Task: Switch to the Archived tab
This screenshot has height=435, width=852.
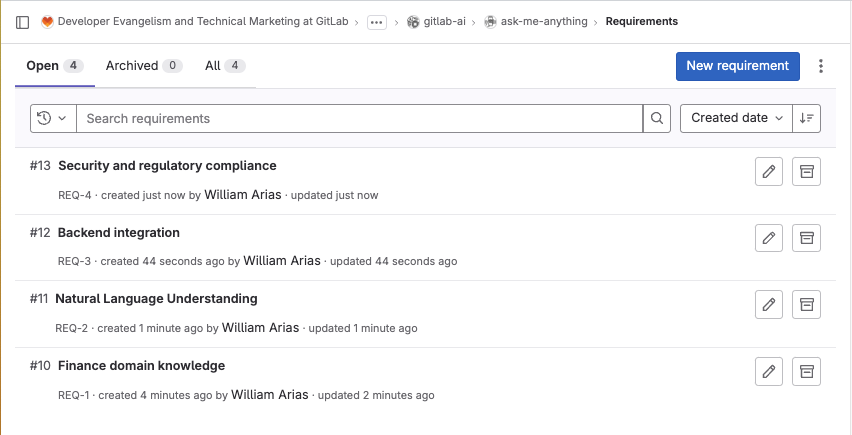Action: click(x=143, y=66)
